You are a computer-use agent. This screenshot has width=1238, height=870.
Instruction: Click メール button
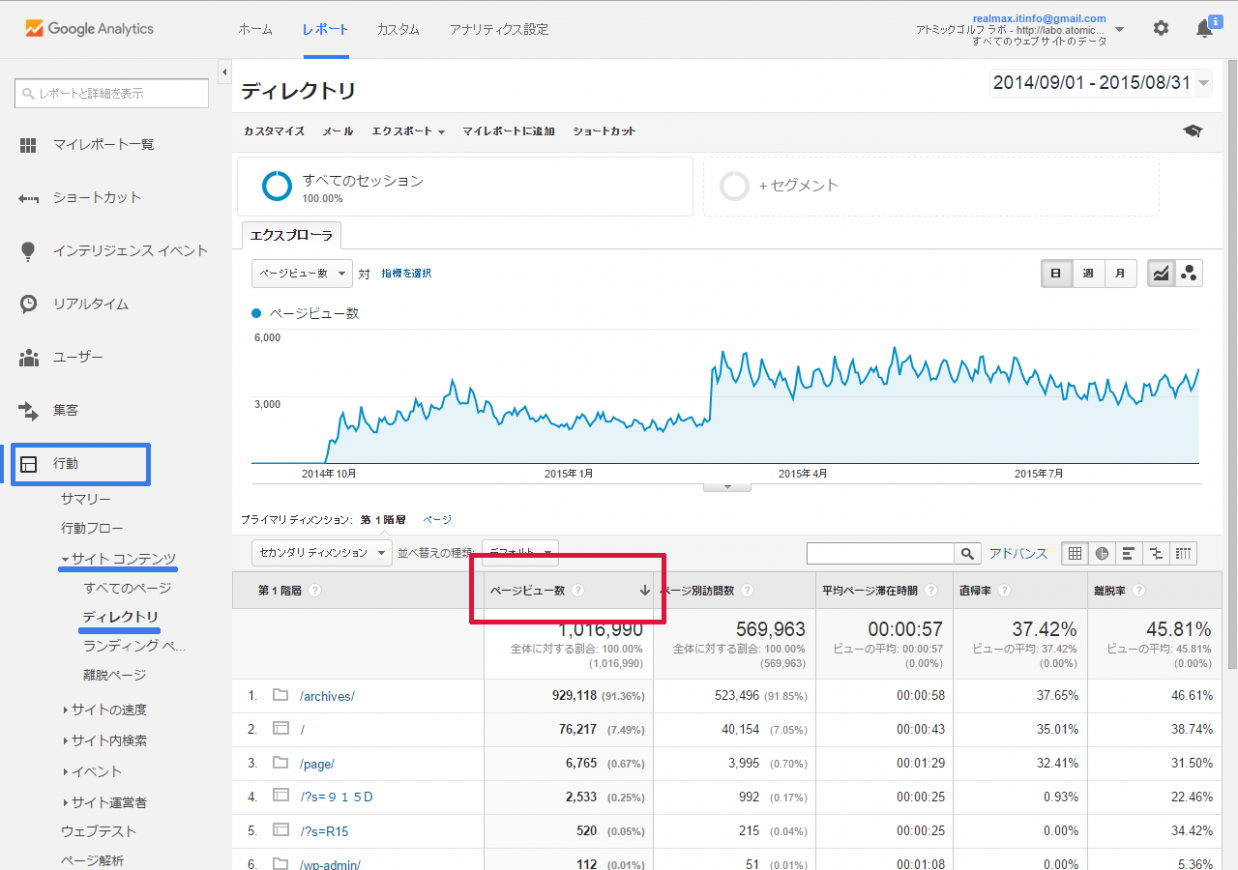tap(337, 131)
